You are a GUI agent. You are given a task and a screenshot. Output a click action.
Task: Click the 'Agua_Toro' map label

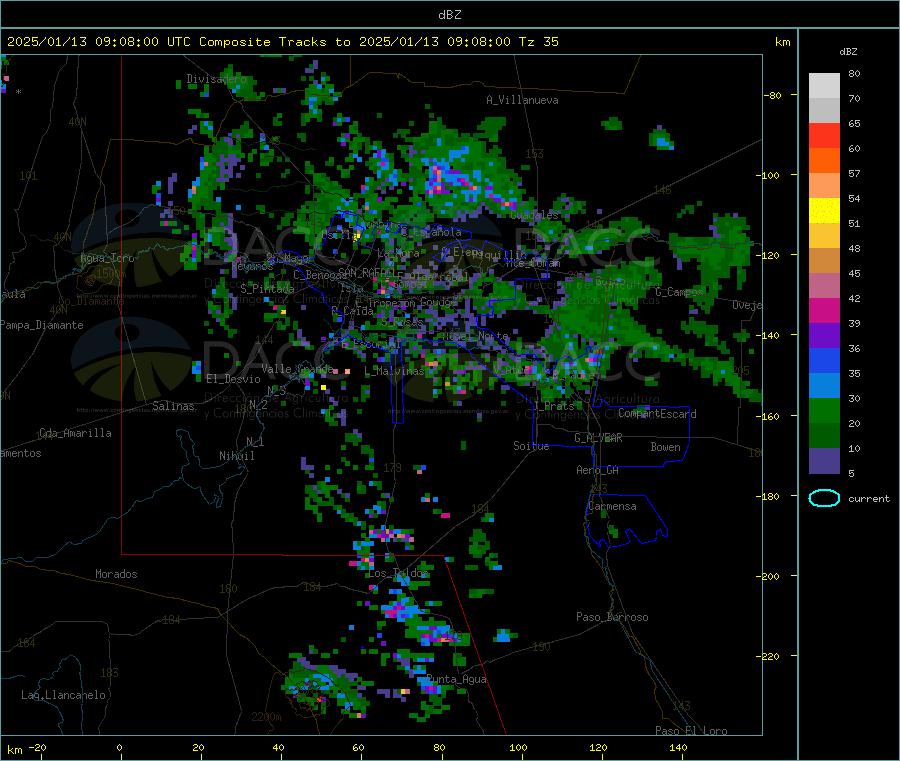coord(107,258)
